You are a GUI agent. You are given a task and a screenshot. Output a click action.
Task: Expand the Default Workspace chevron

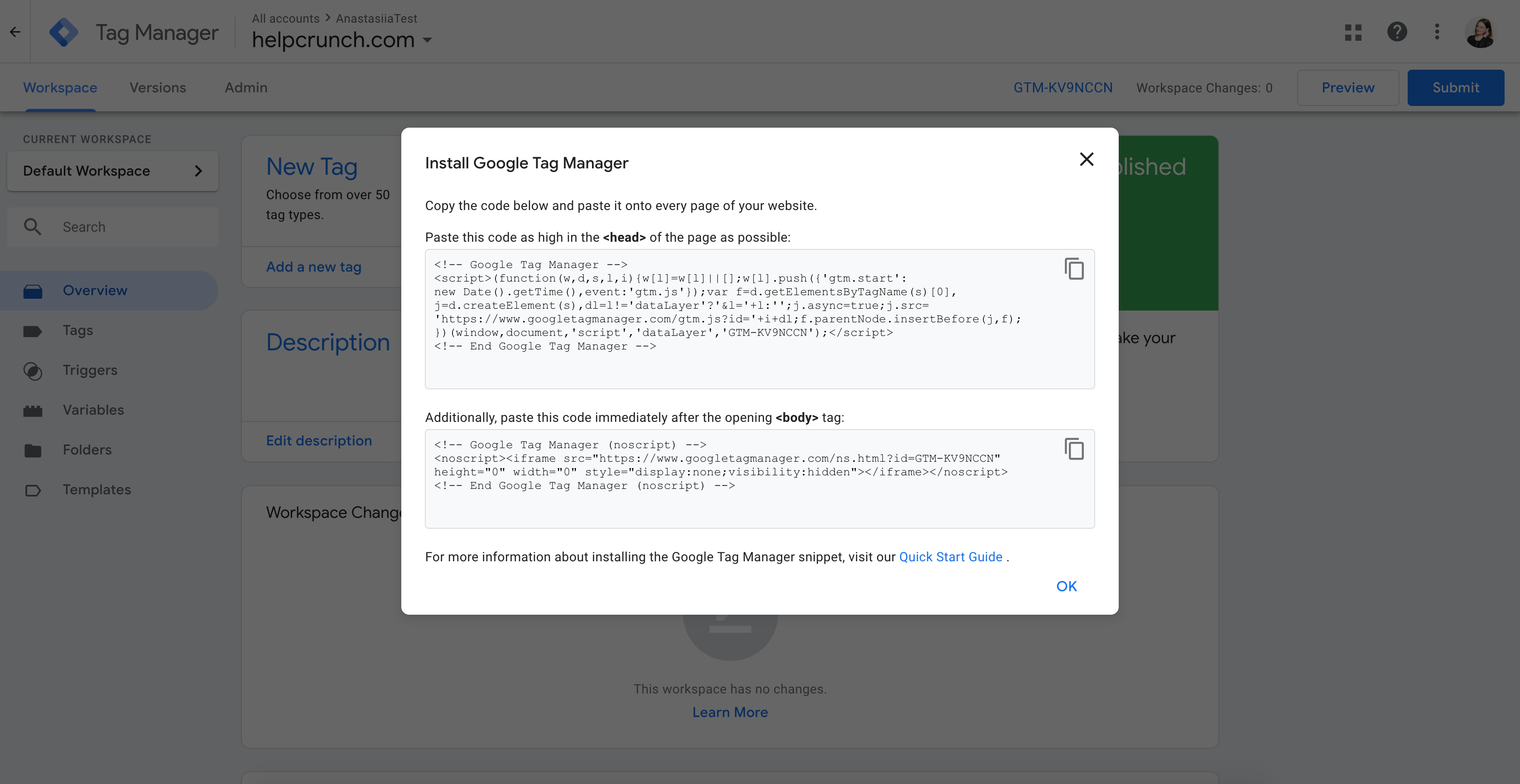click(x=198, y=171)
